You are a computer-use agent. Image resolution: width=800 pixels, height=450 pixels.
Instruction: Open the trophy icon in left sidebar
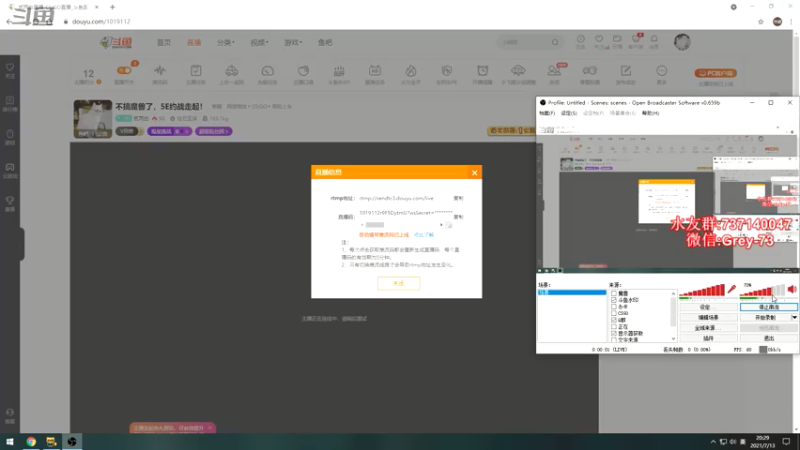pyautogui.click(x=10, y=200)
